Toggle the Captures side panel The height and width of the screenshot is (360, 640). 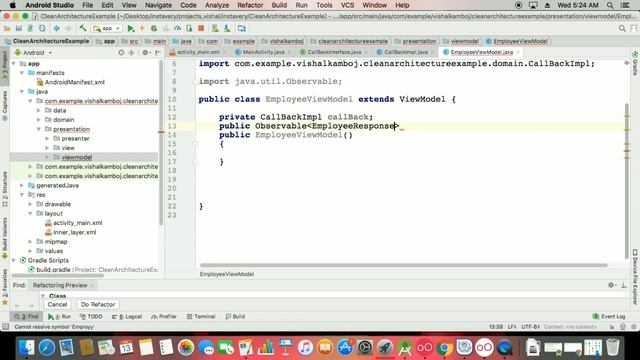coord(5,105)
